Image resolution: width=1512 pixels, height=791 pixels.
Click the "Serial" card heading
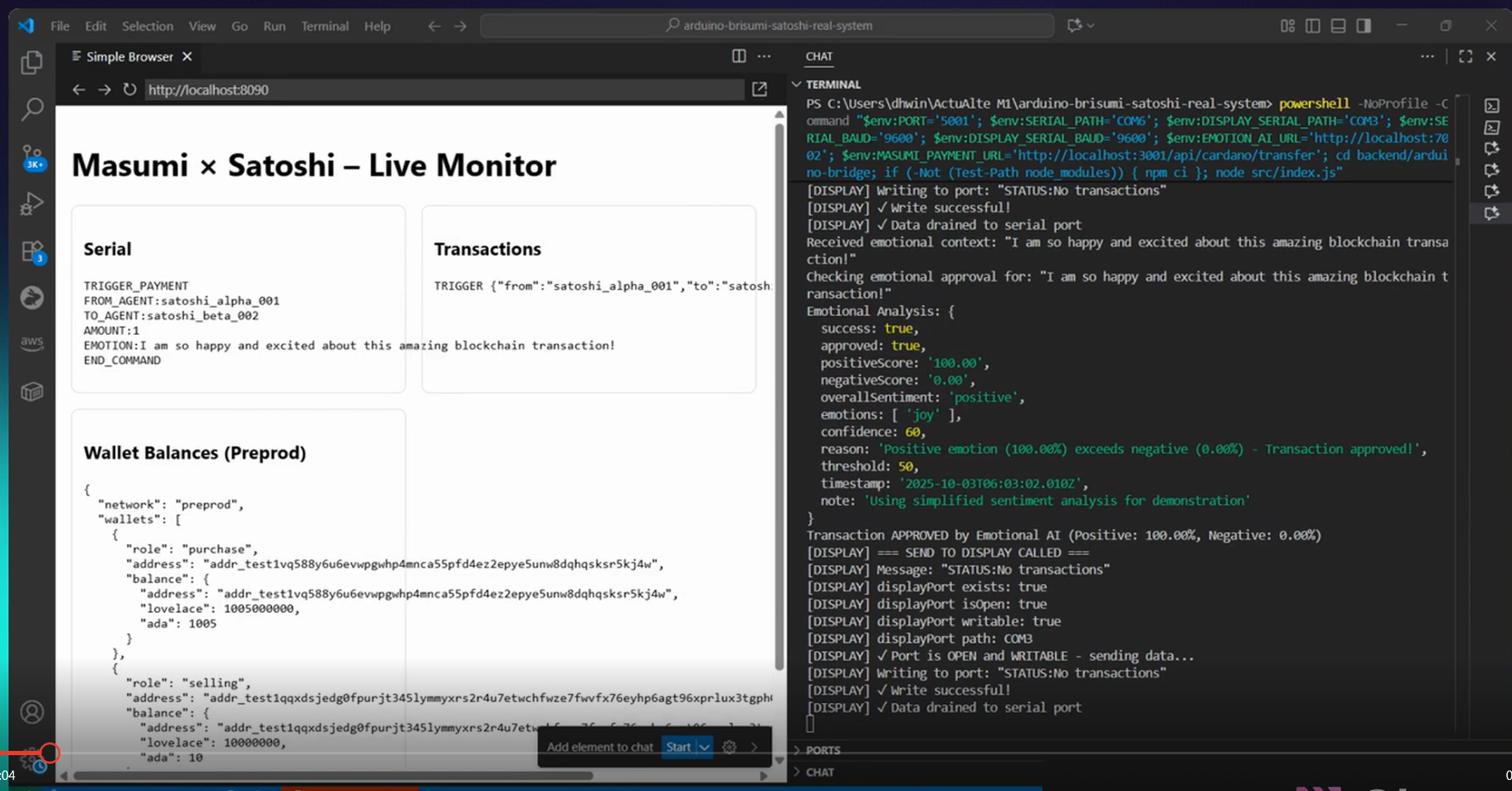(107, 249)
